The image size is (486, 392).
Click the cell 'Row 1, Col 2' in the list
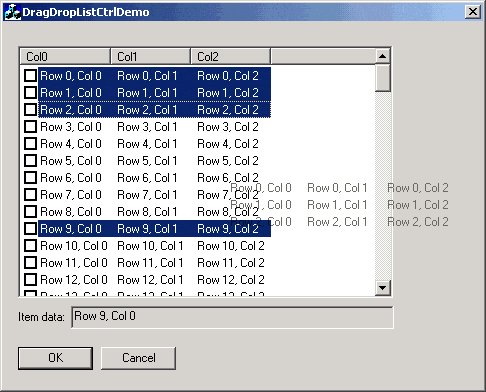click(x=228, y=93)
